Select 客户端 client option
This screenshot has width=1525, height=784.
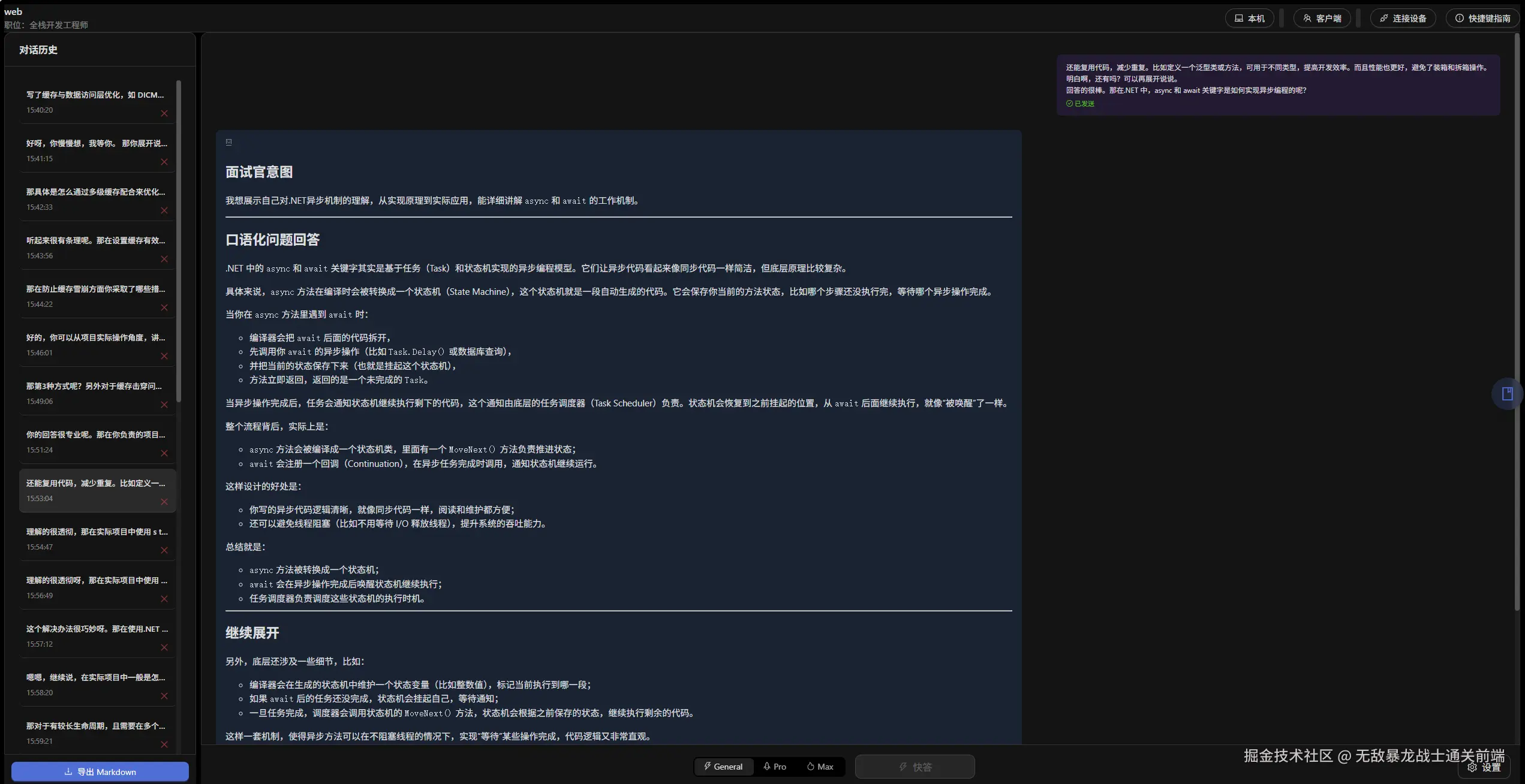click(x=1322, y=18)
